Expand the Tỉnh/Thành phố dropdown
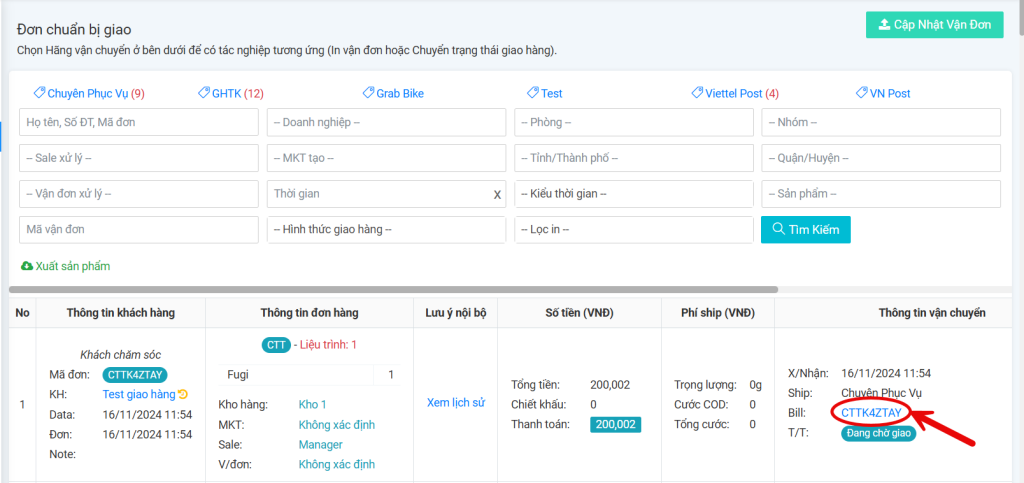The height and width of the screenshot is (483, 1024). click(634, 158)
